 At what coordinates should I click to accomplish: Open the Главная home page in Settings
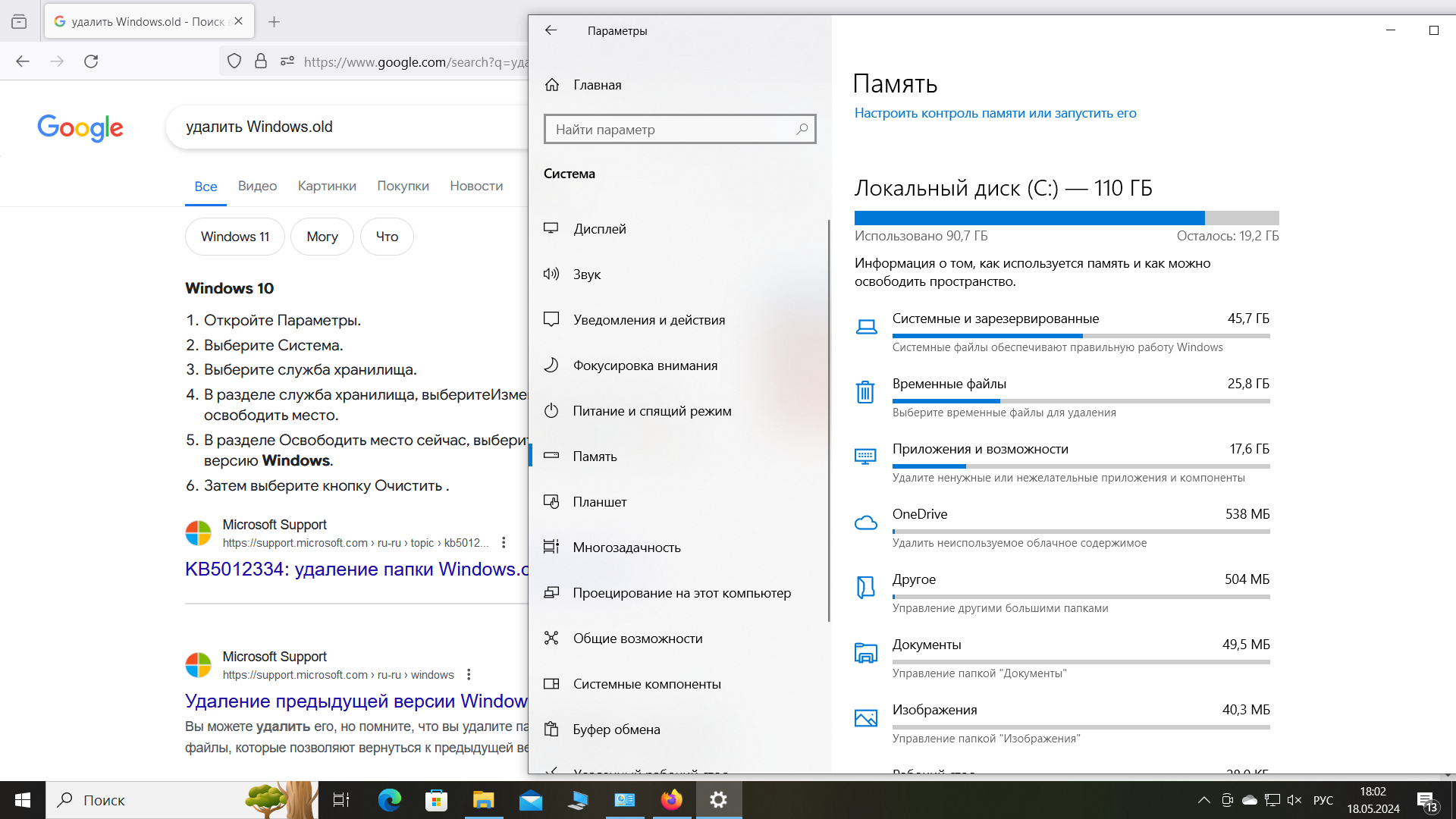597,85
